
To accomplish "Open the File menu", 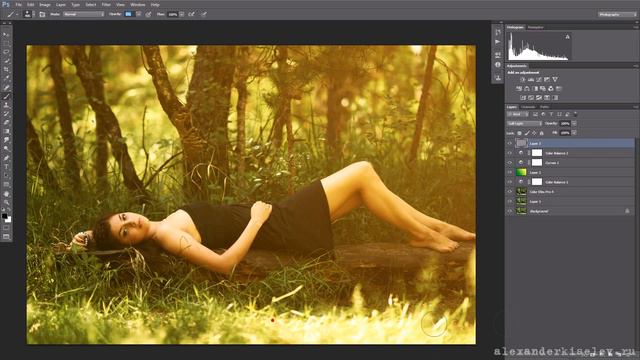I will pyautogui.click(x=18, y=4).
